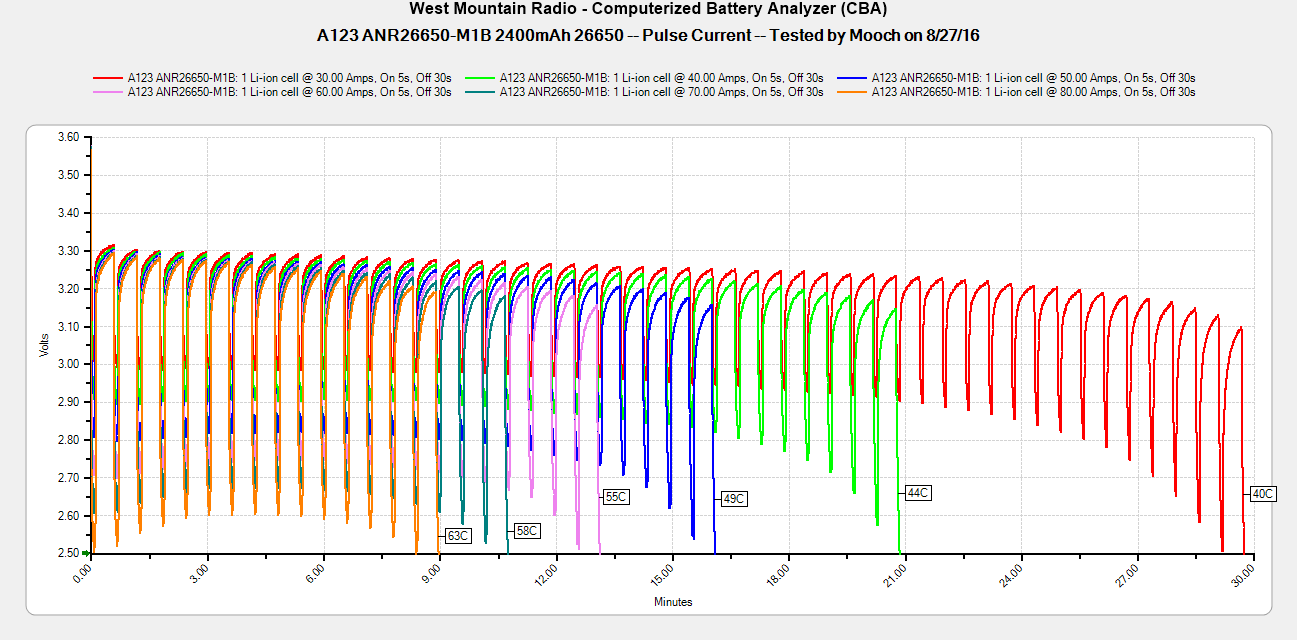The width and height of the screenshot is (1297, 640).
Task: Click the Minutes x-axis title
Action: [673, 602]
